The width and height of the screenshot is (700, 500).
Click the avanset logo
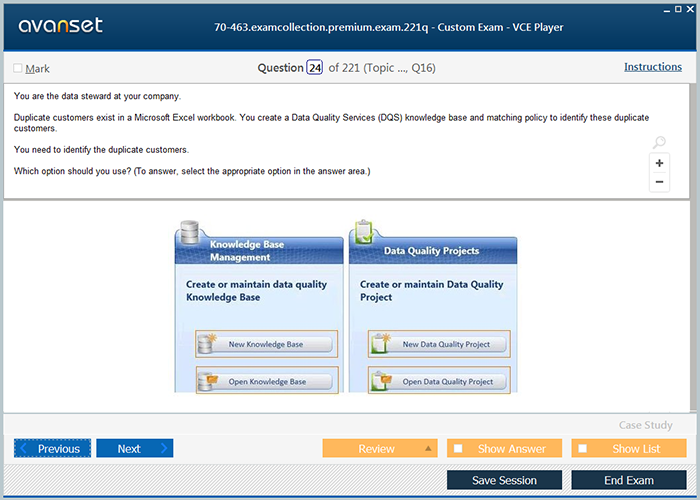pyautogui.click(x=61, y=25)
